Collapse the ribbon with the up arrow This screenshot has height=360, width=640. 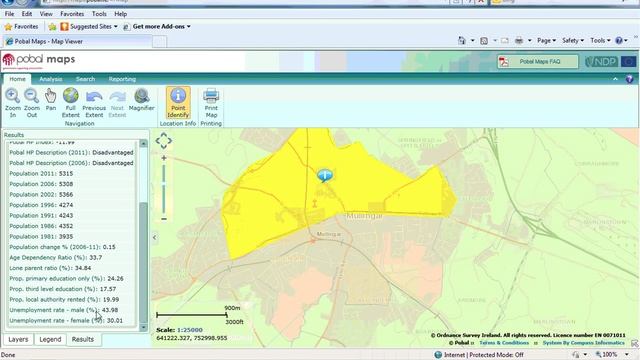coord(615,79)
